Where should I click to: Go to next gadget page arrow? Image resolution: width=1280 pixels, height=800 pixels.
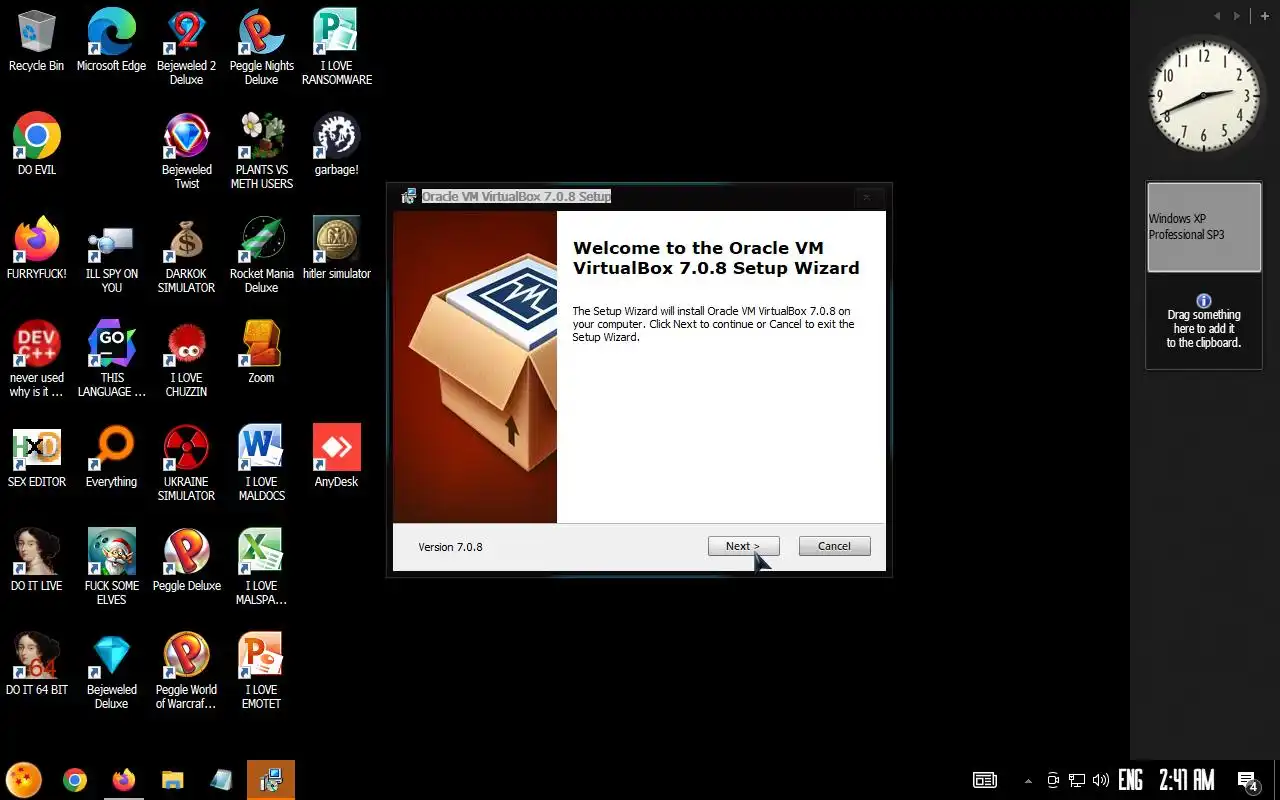click(1237, 15)
